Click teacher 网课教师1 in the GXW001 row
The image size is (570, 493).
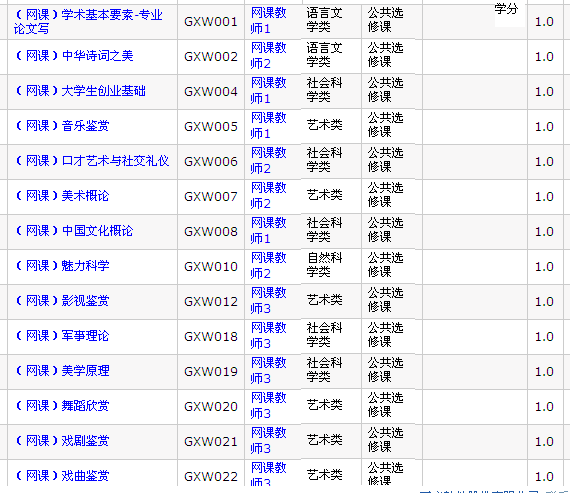(269, 21)
